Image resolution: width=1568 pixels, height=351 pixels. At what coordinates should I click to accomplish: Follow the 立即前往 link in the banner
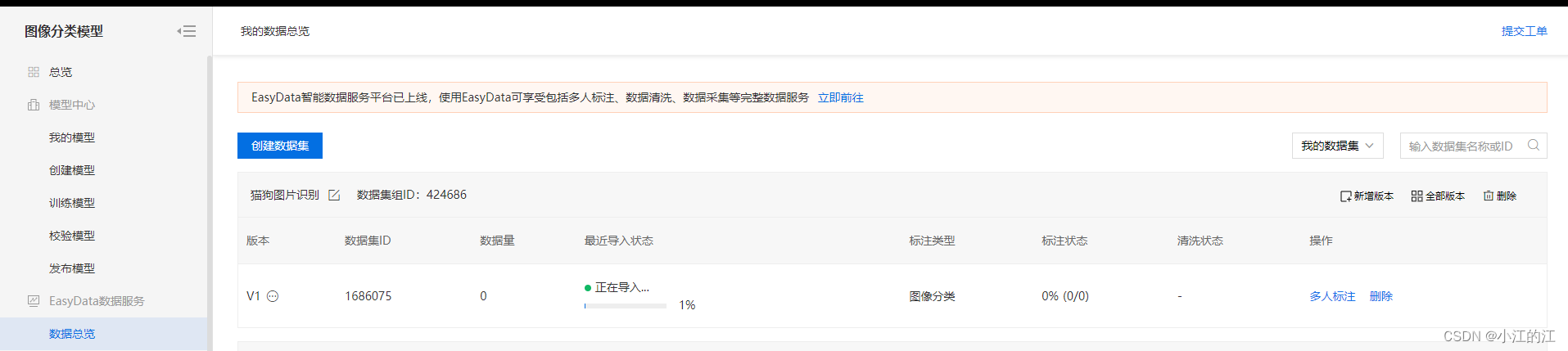click(840, 97)
